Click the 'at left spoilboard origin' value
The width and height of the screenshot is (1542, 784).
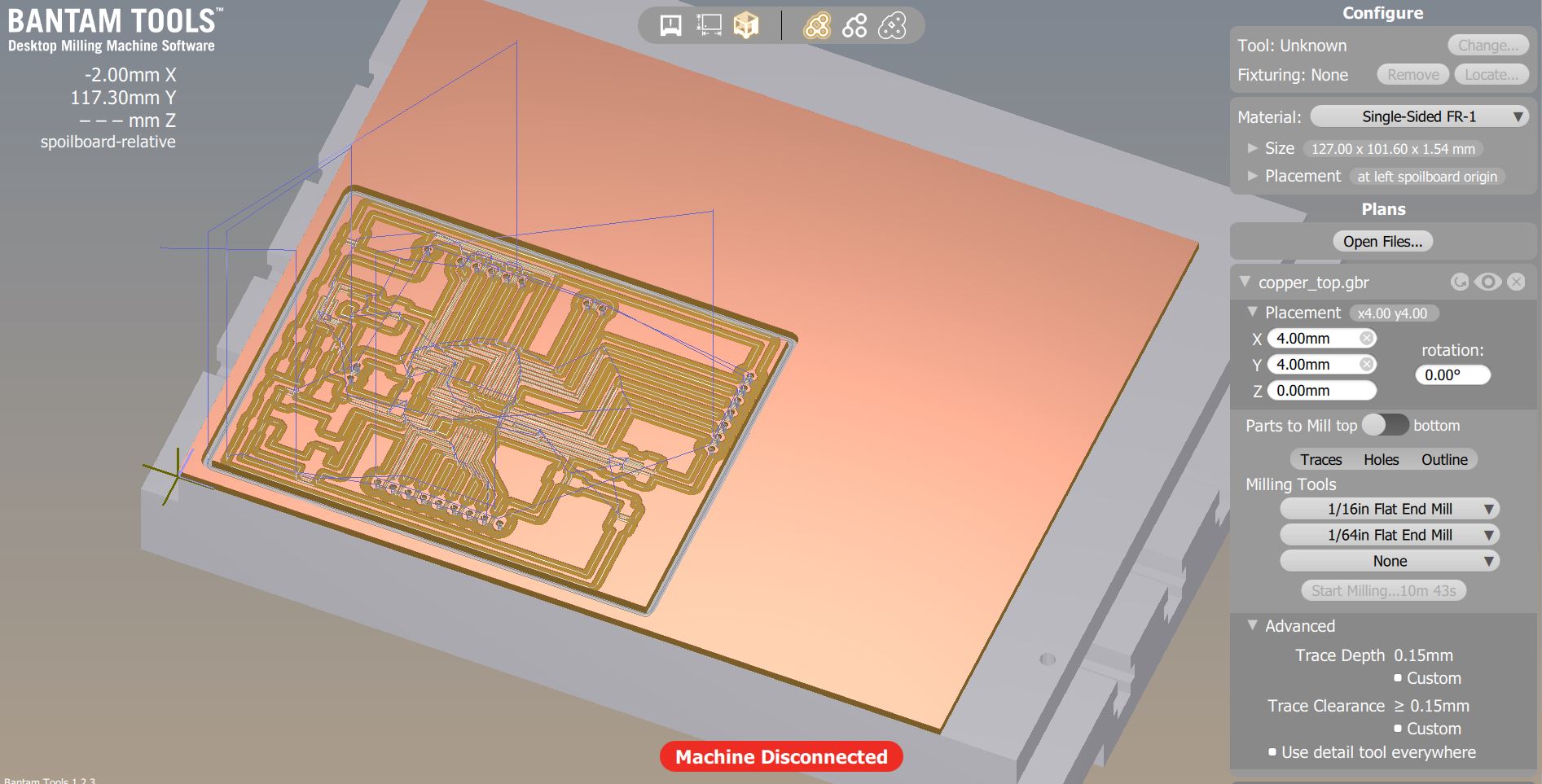point(1427,177)
